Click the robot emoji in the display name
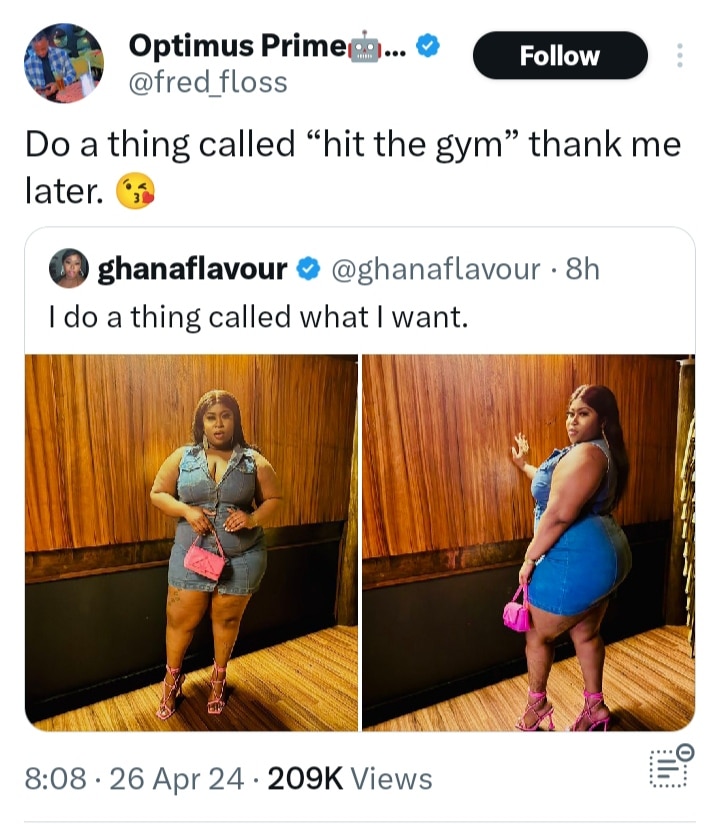The width and height of the screenshot is (720, 836). click(366, 46)
